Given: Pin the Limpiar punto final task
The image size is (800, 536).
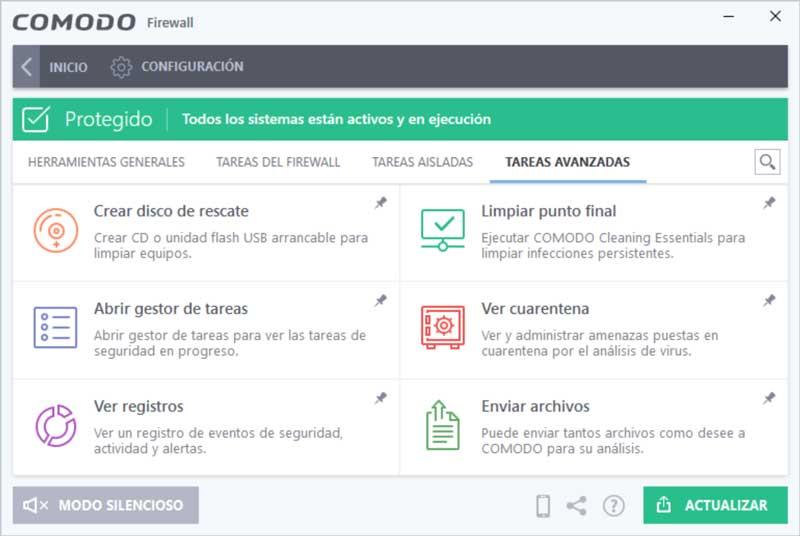Looking at the screenshot, I should coord(769,203).
